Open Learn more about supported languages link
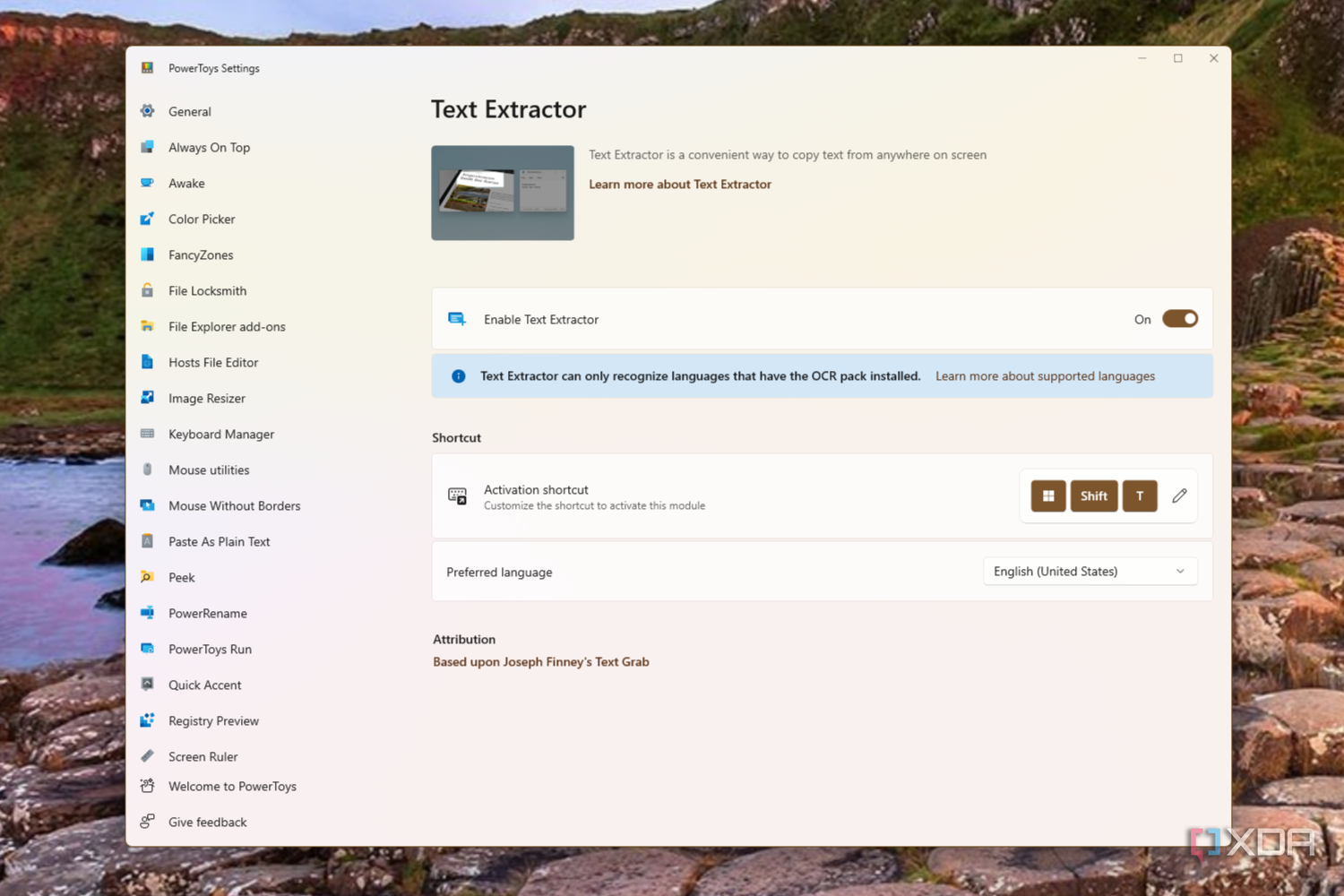This screenshot has height=896, width=1344. [1045, 376]
